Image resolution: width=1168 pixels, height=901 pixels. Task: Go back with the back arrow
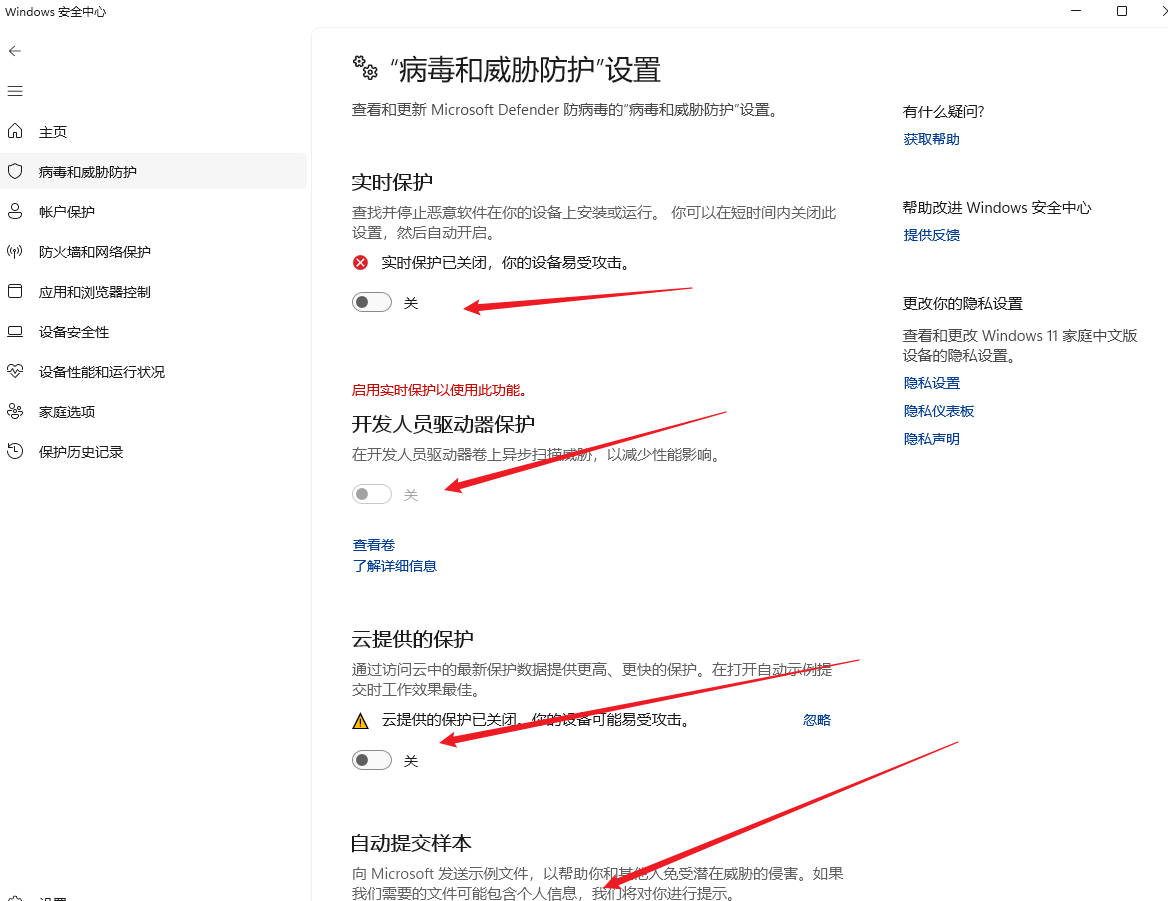15,51
